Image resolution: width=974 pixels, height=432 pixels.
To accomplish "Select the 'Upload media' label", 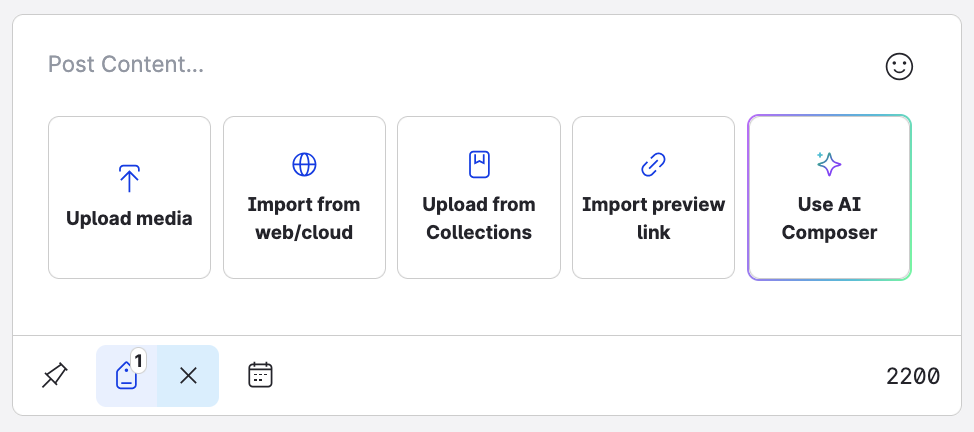I will pyautogui.click(x=129, y=218).
